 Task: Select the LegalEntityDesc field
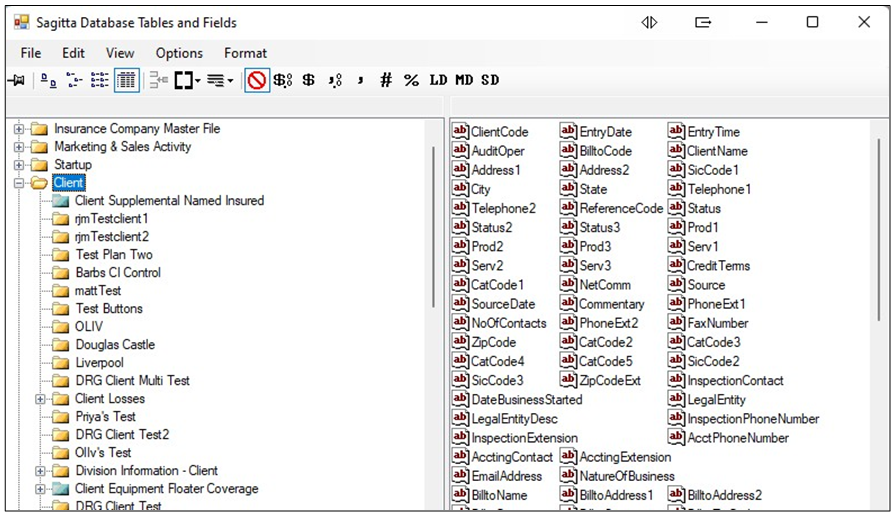(x=514, y=419)
